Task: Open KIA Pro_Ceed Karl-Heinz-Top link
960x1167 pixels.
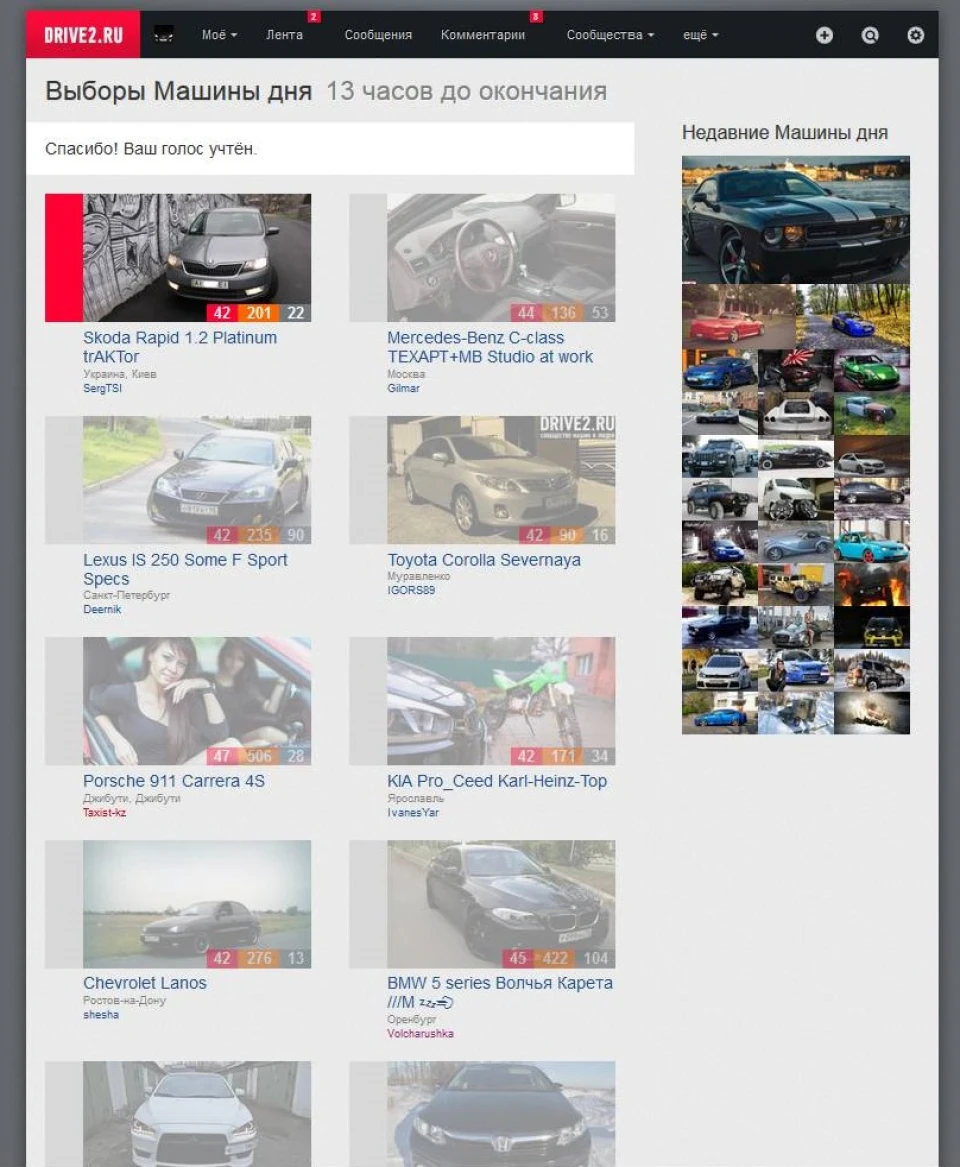Action: [x=497, y=781]
